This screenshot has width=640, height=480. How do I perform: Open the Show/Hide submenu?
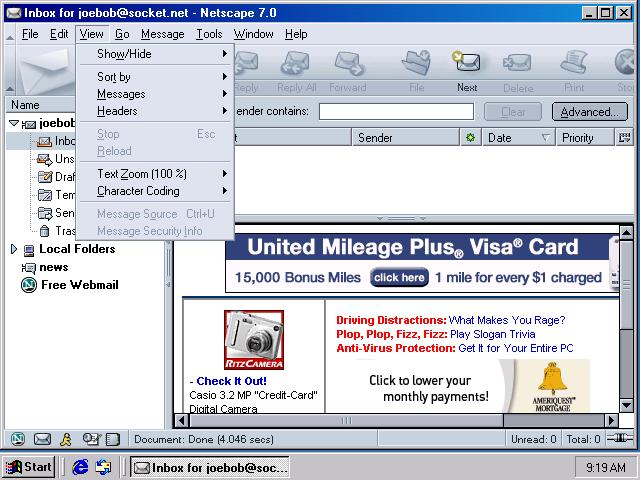155,54
